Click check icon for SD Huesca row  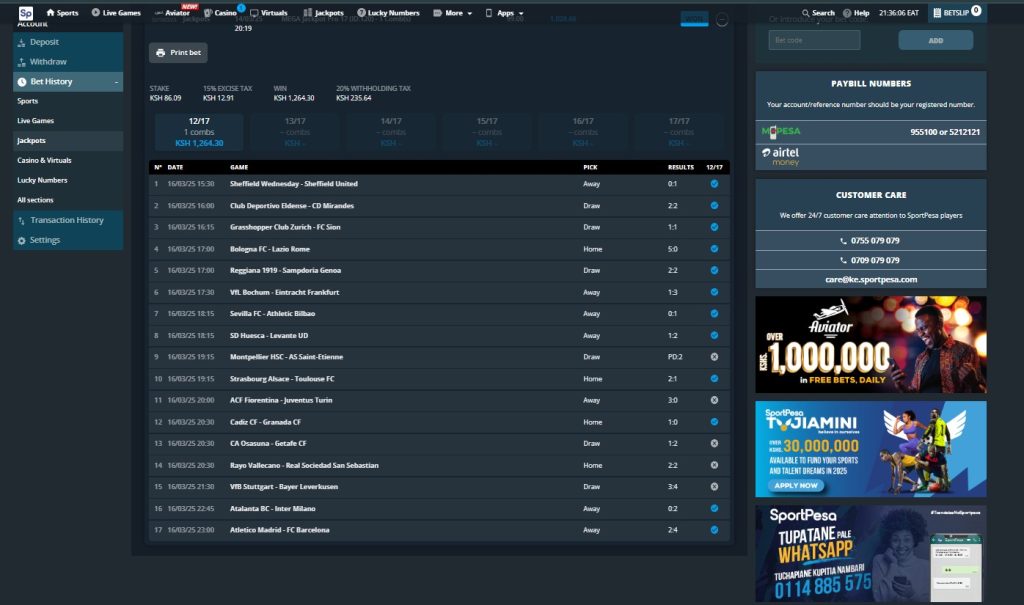[x=714, y=335]
